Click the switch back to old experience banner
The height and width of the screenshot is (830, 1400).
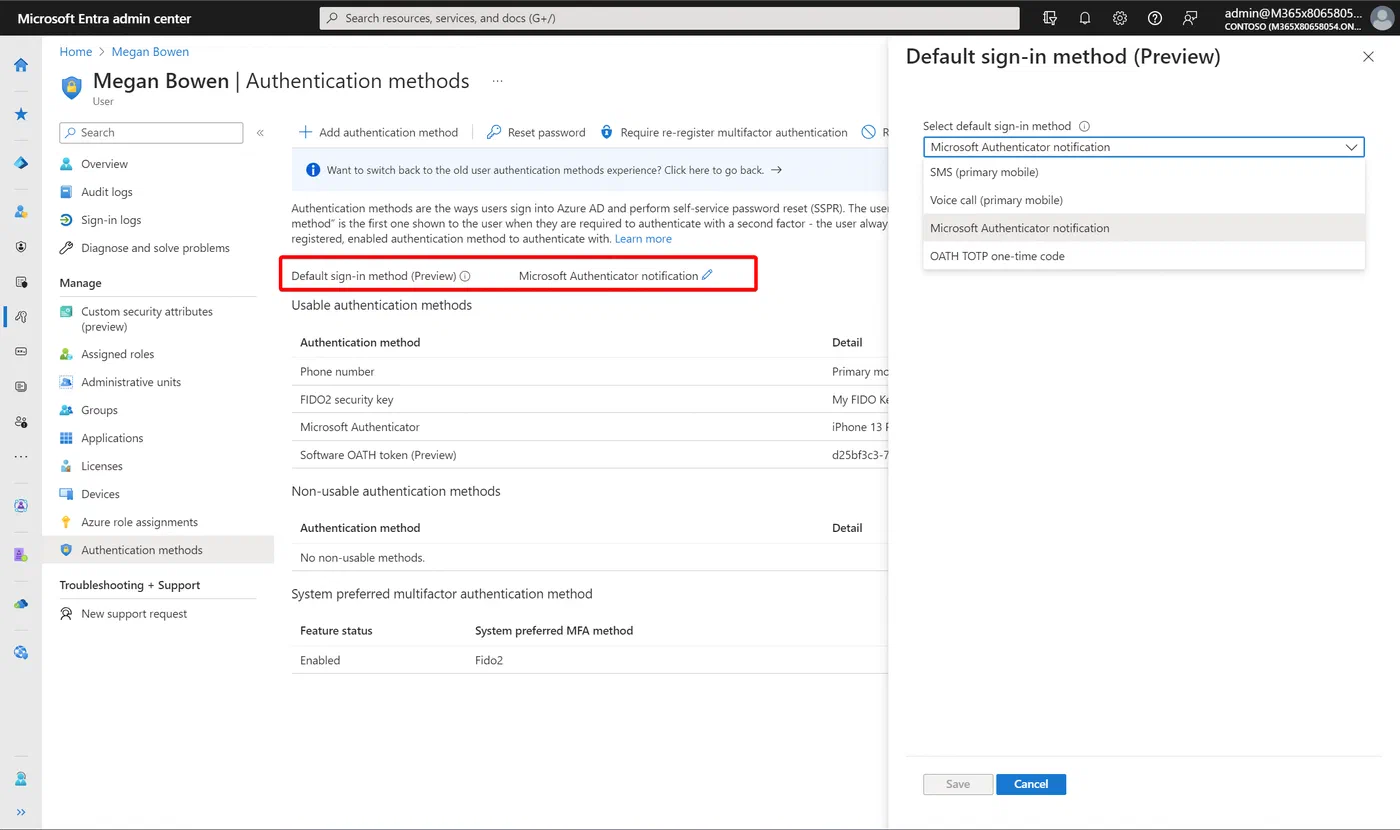590,170
